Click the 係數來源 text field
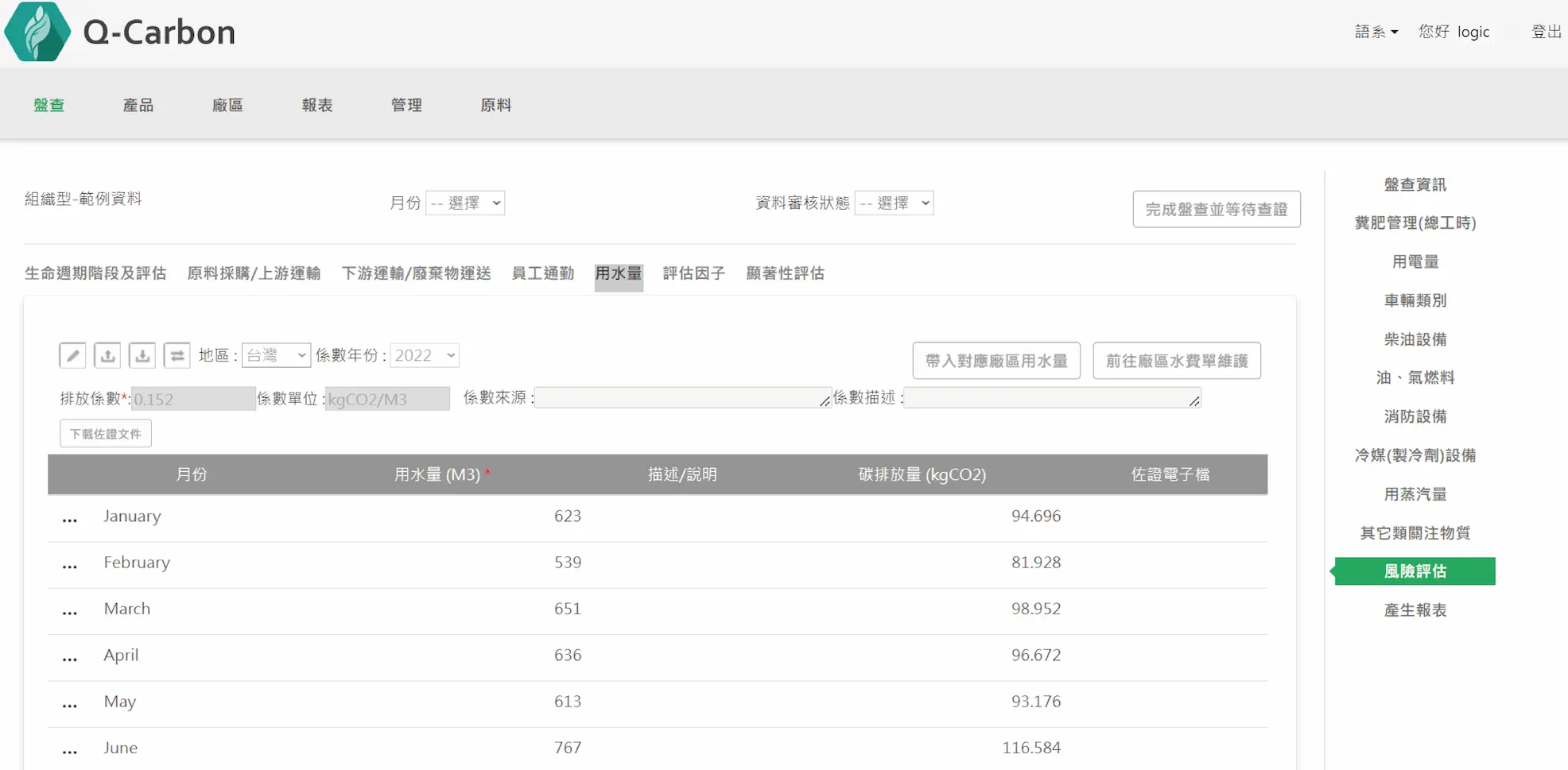 coord(682,398)
